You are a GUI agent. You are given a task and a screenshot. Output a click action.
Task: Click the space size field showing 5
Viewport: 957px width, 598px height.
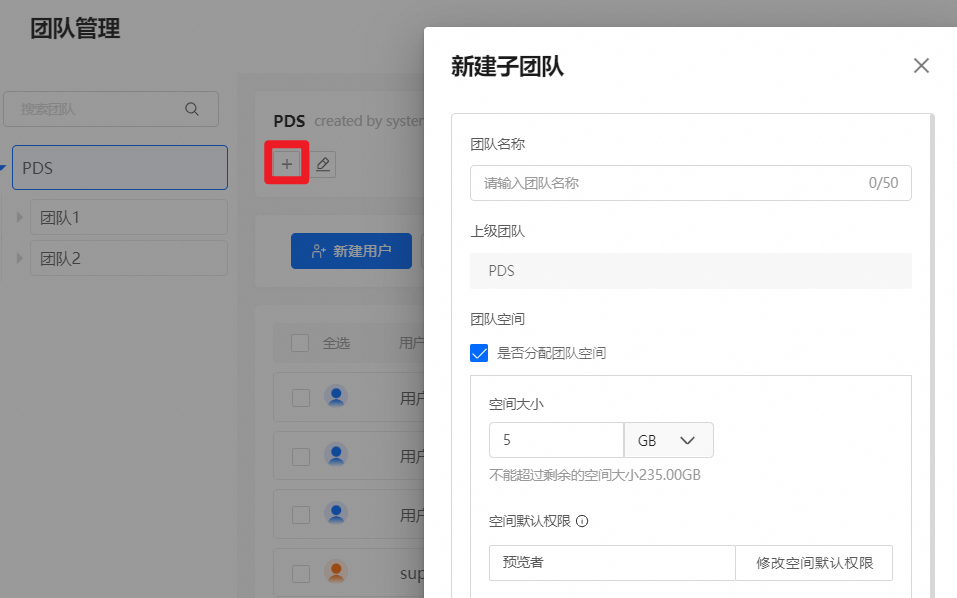(557, 440)
